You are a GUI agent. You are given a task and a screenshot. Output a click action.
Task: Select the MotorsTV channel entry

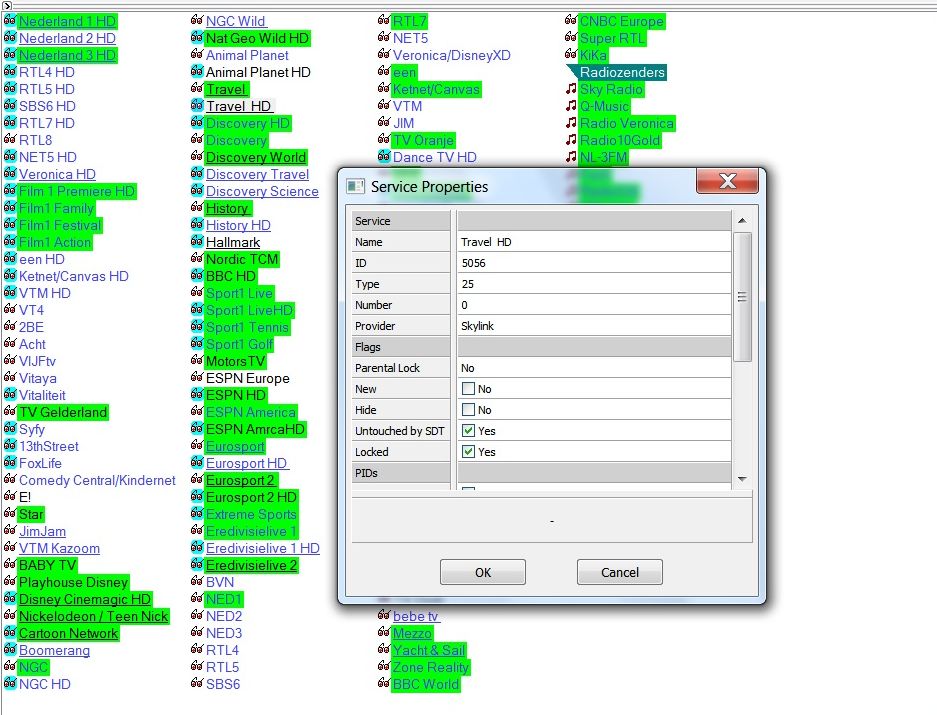(235, 361)
